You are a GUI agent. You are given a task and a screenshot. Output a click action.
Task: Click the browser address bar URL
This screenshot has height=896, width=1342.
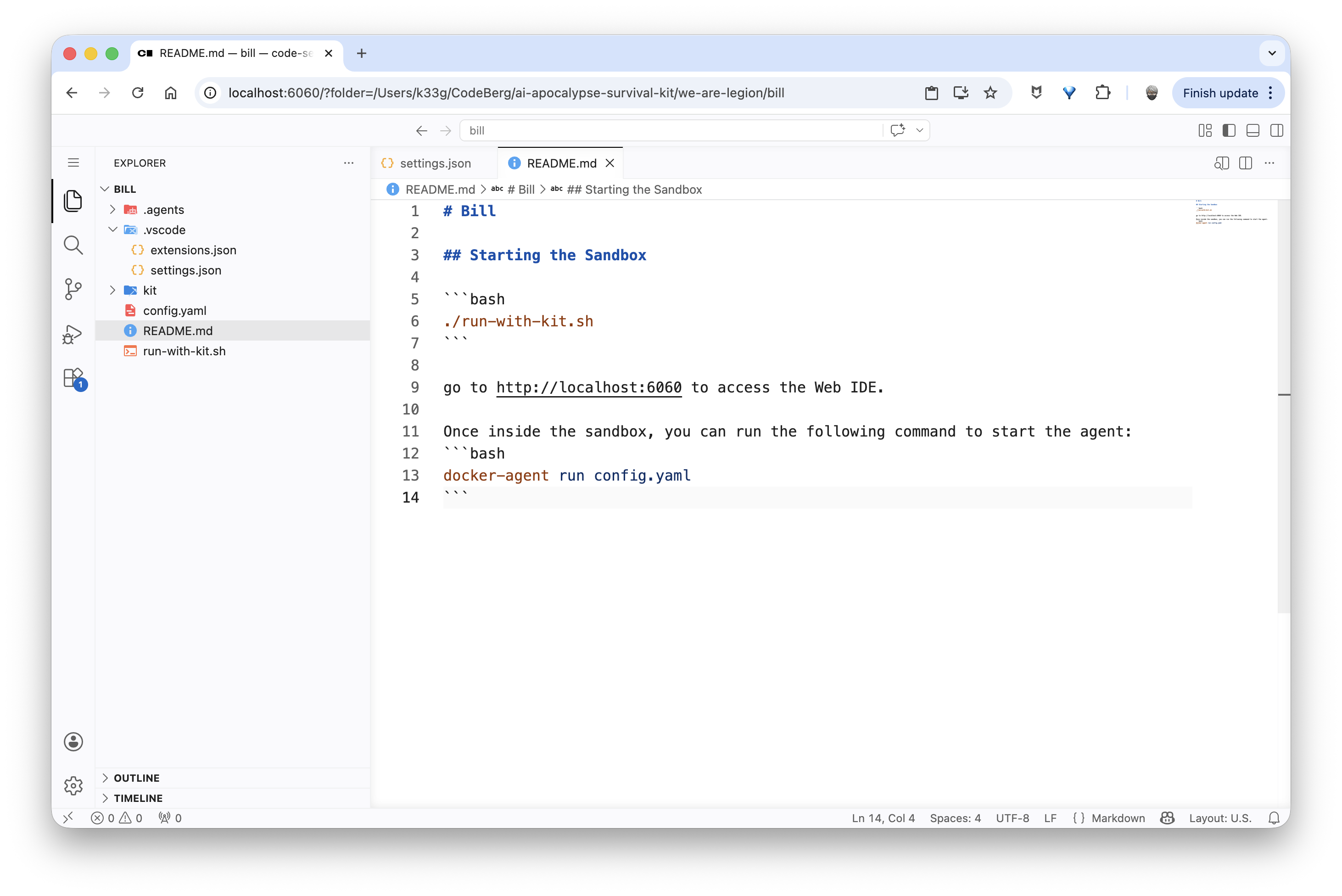[506, 93]
